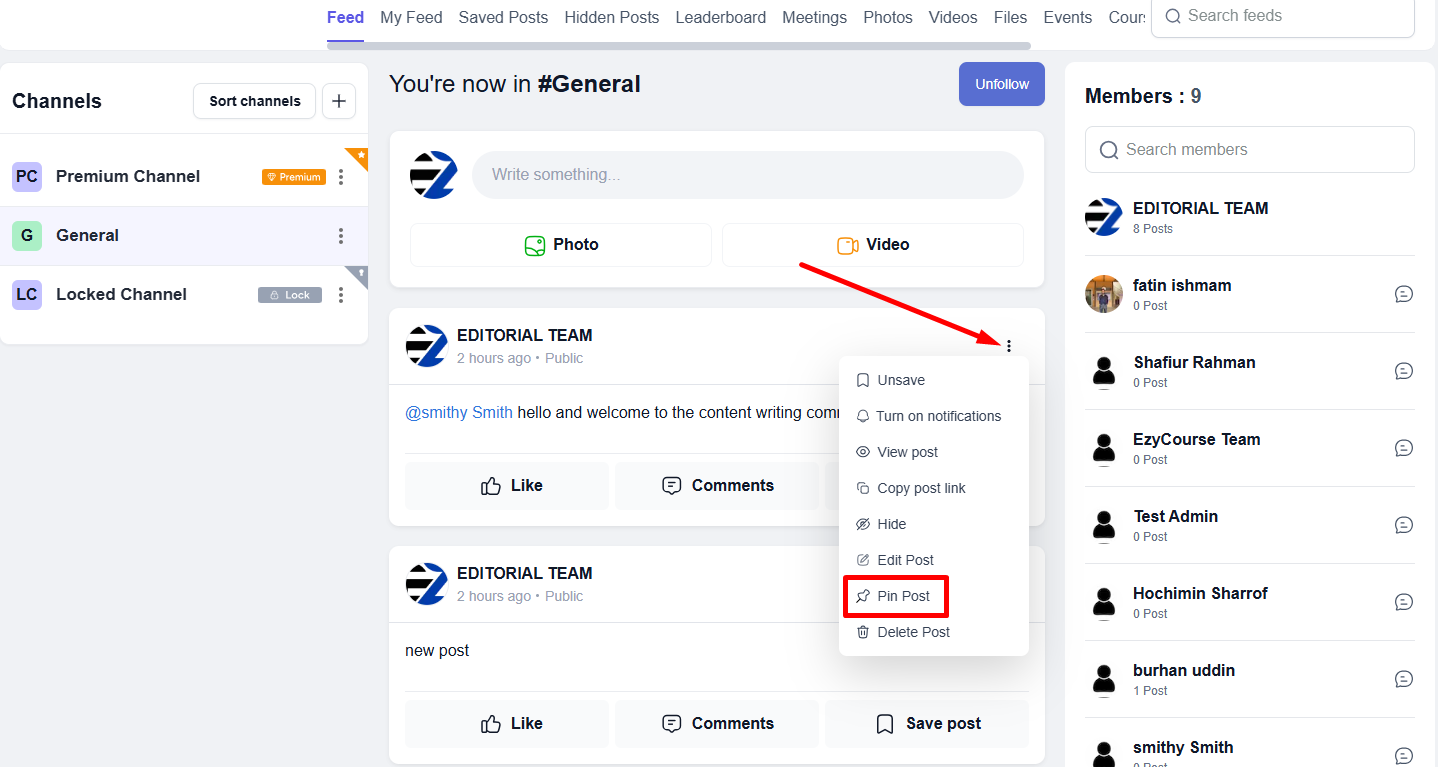This screenshot has height=767, width=1438.
Task: Choose Delete Post from the menu
Action: (934, 632)
